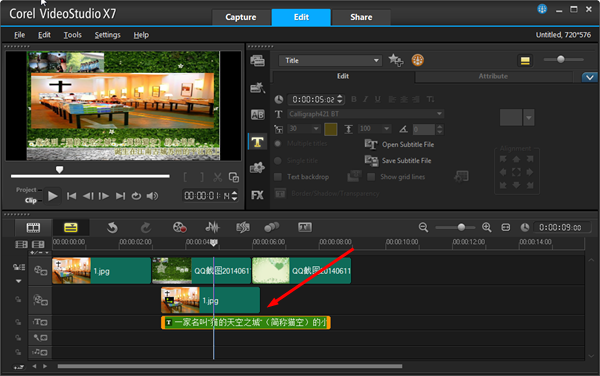Image resolution: width=600 pixels, height=376 pixels.
Task: Fit project in timeline window icon
Action: 505,227
